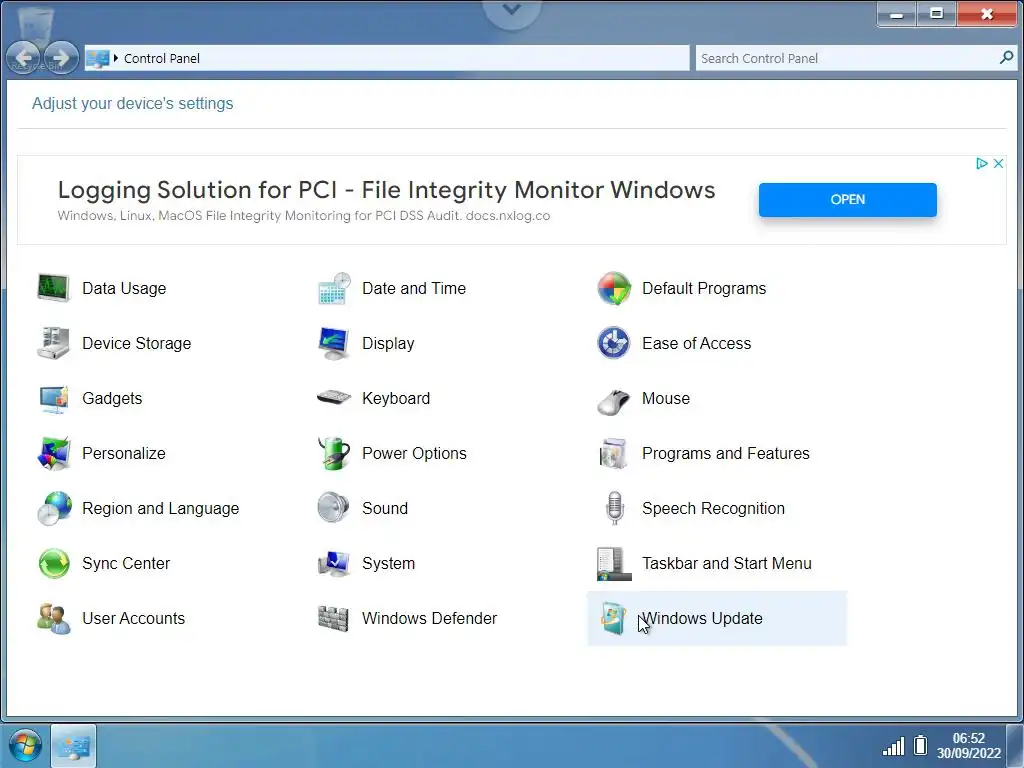The image size is (1024, 768).
Task: Open the Taskbar and Start Menu icon
Action: click(x=614, y=564)
